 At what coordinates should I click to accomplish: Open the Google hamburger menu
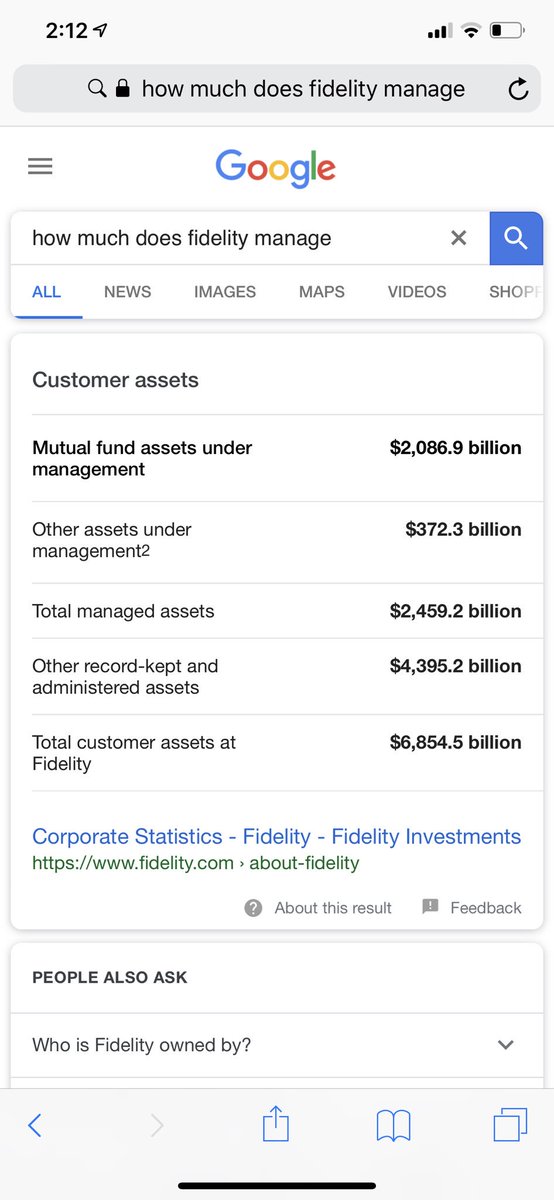(40, 167)
